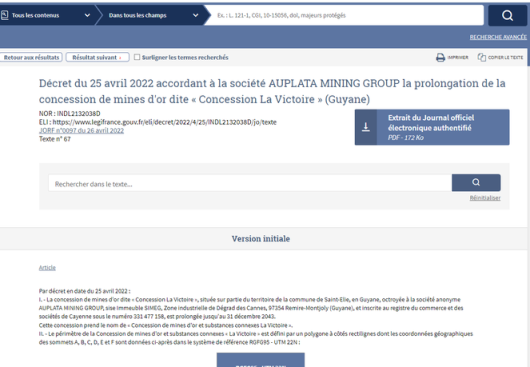
Task: Click the decree title heading
Action: click(x=272, y=91)
